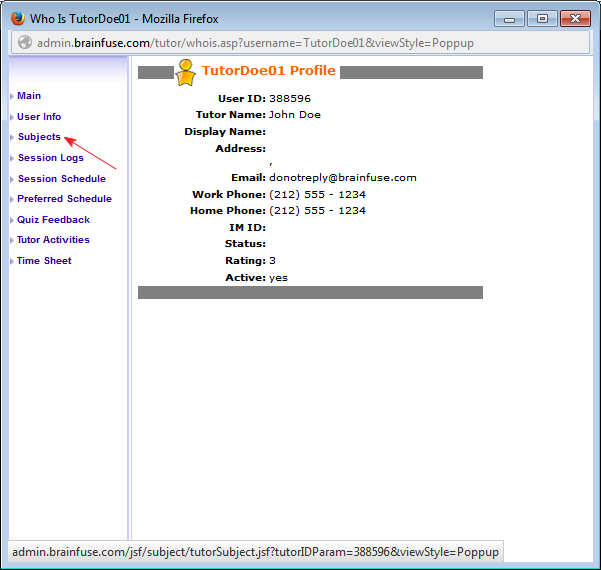Viewport: 601px width, 570px height.
Task: Minimize the Firefox popup window
Action: 510,18
